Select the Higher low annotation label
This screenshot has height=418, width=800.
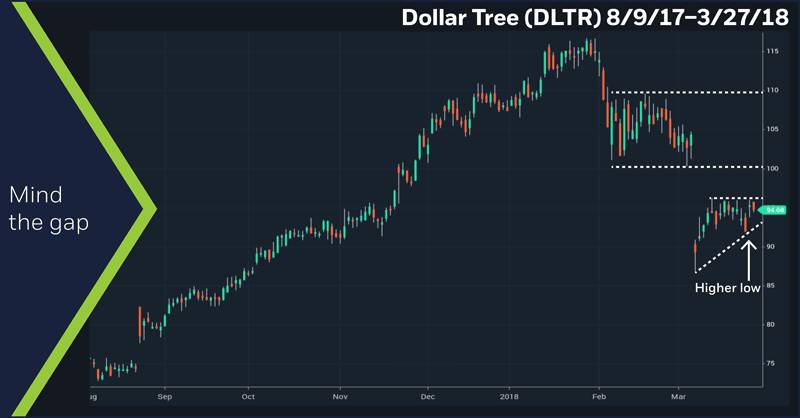(727, 286)
